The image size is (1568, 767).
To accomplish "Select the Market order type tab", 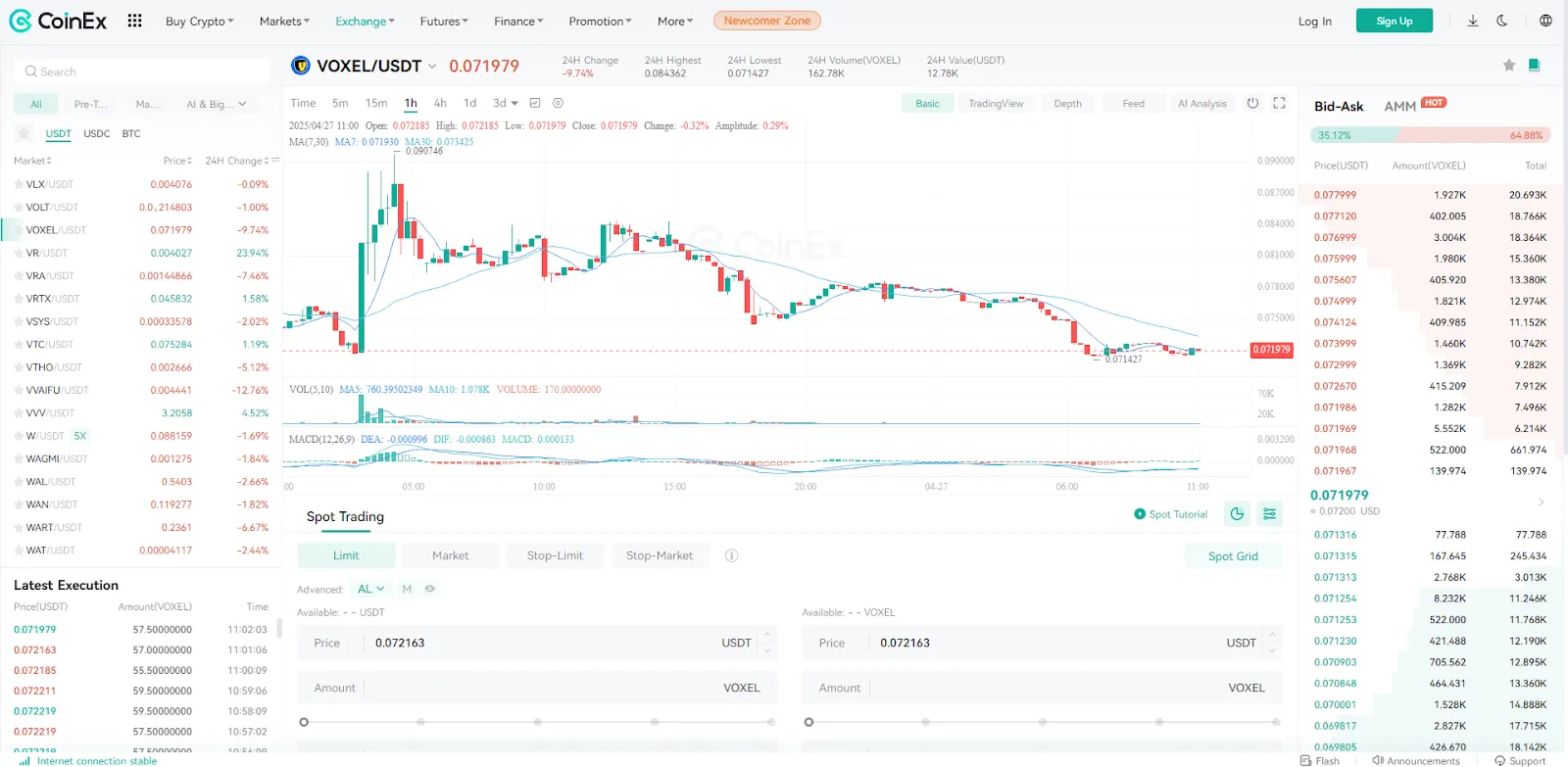I will tap(451, 555).
